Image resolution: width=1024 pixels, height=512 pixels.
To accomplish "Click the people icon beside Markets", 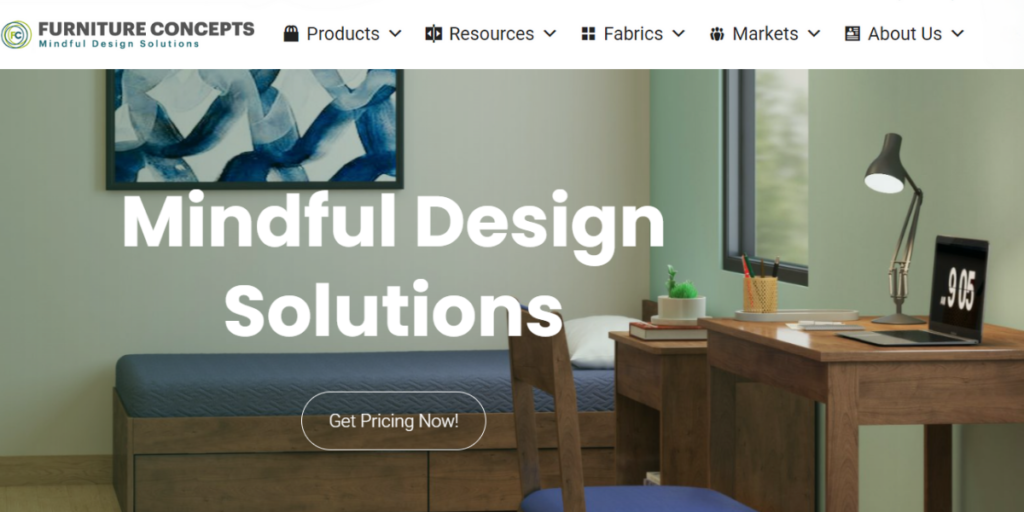I will tap(717, 34).
